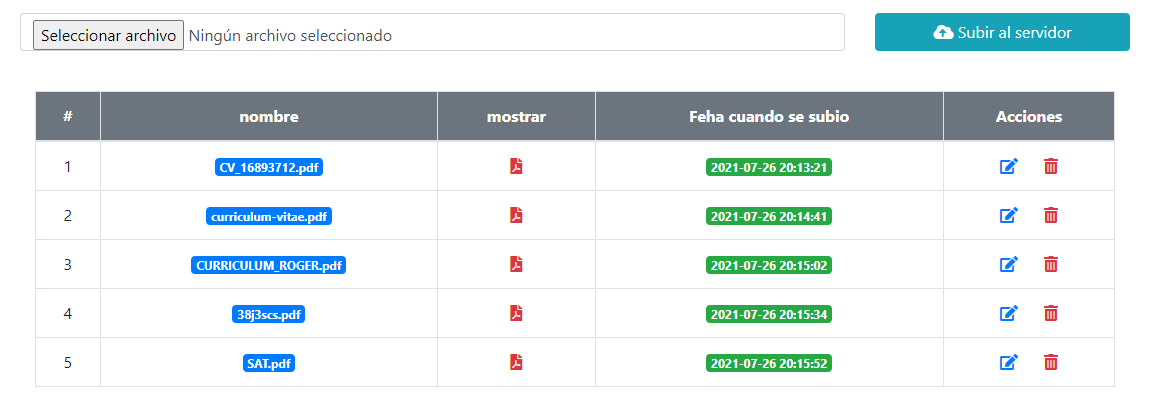Open the PDF icon for 38j3scs.pdf

[517, 314]
